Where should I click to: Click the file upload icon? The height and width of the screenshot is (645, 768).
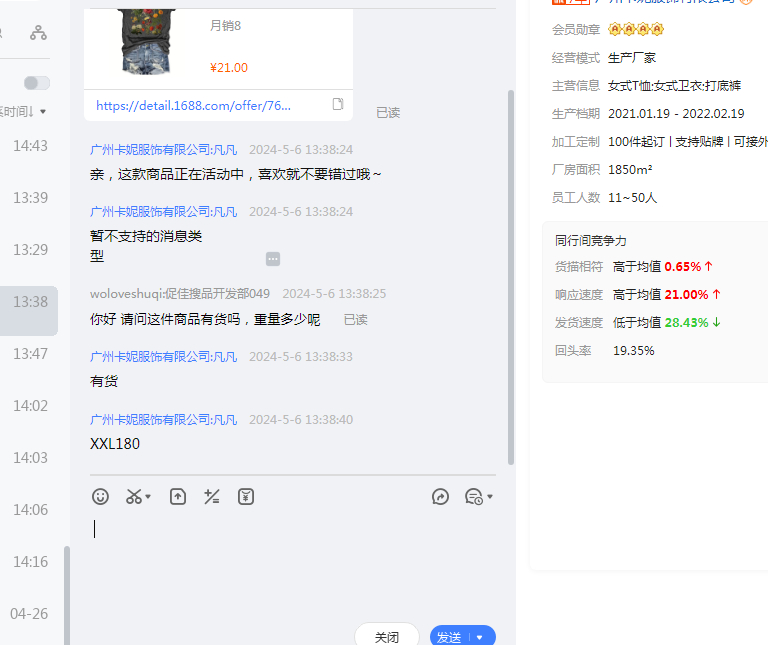[178, 496]
